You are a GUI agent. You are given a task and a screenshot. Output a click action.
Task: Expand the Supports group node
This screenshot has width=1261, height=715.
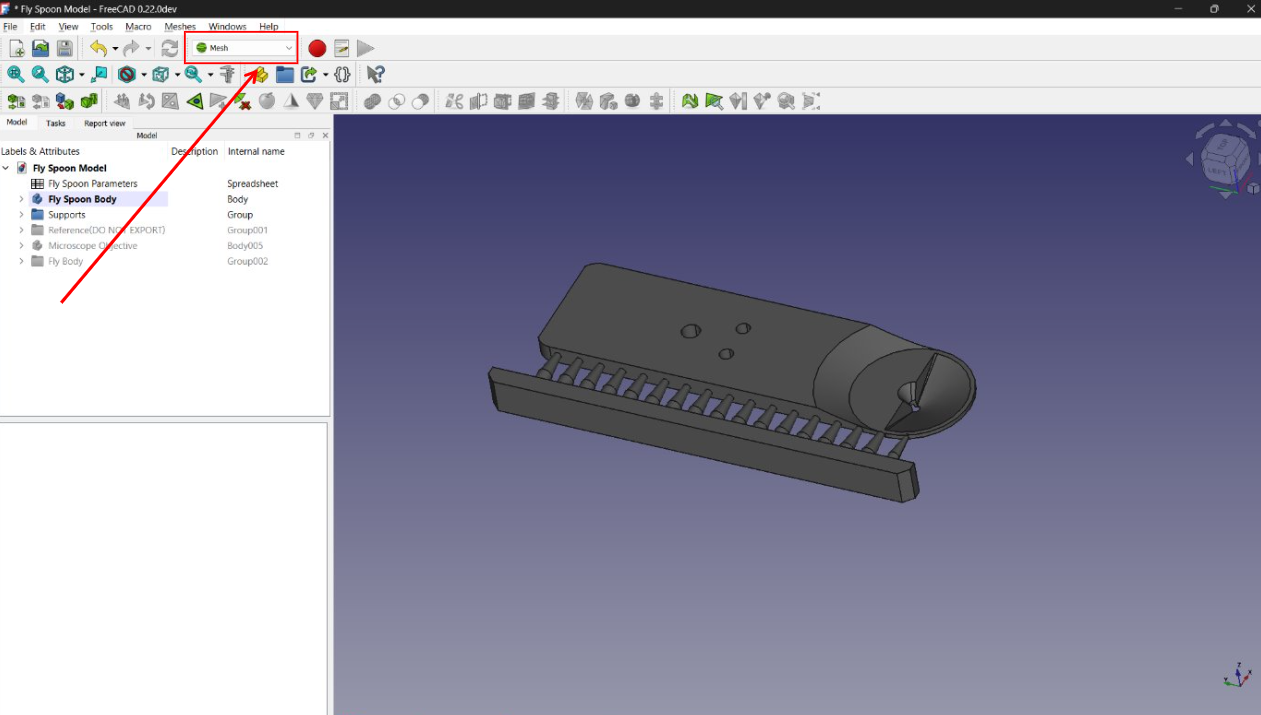pos(21,215)
